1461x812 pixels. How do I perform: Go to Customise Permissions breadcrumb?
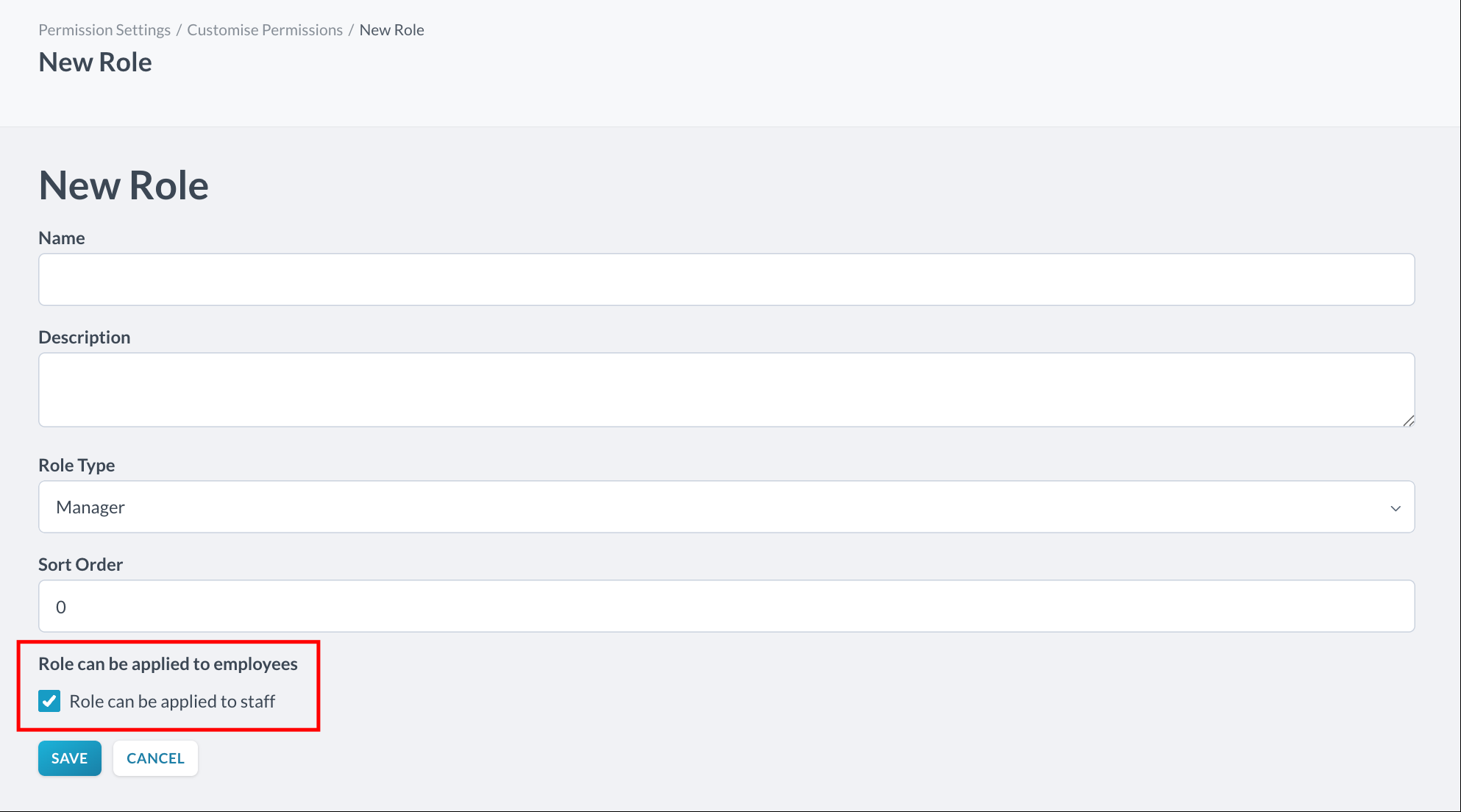265,30
